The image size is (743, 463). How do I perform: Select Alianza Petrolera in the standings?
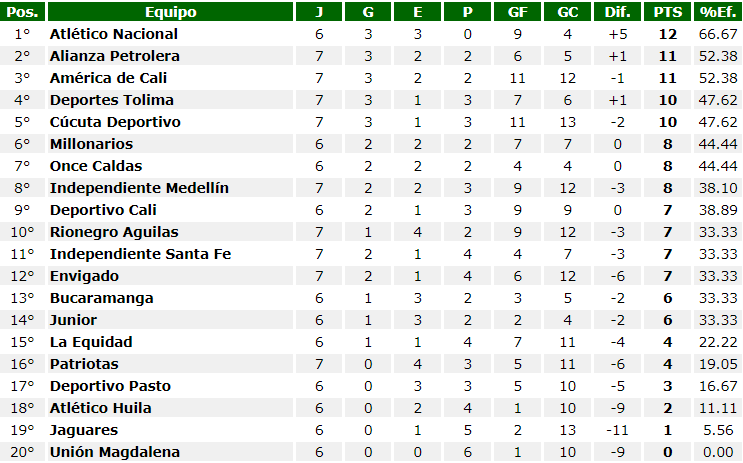point(115,56)
